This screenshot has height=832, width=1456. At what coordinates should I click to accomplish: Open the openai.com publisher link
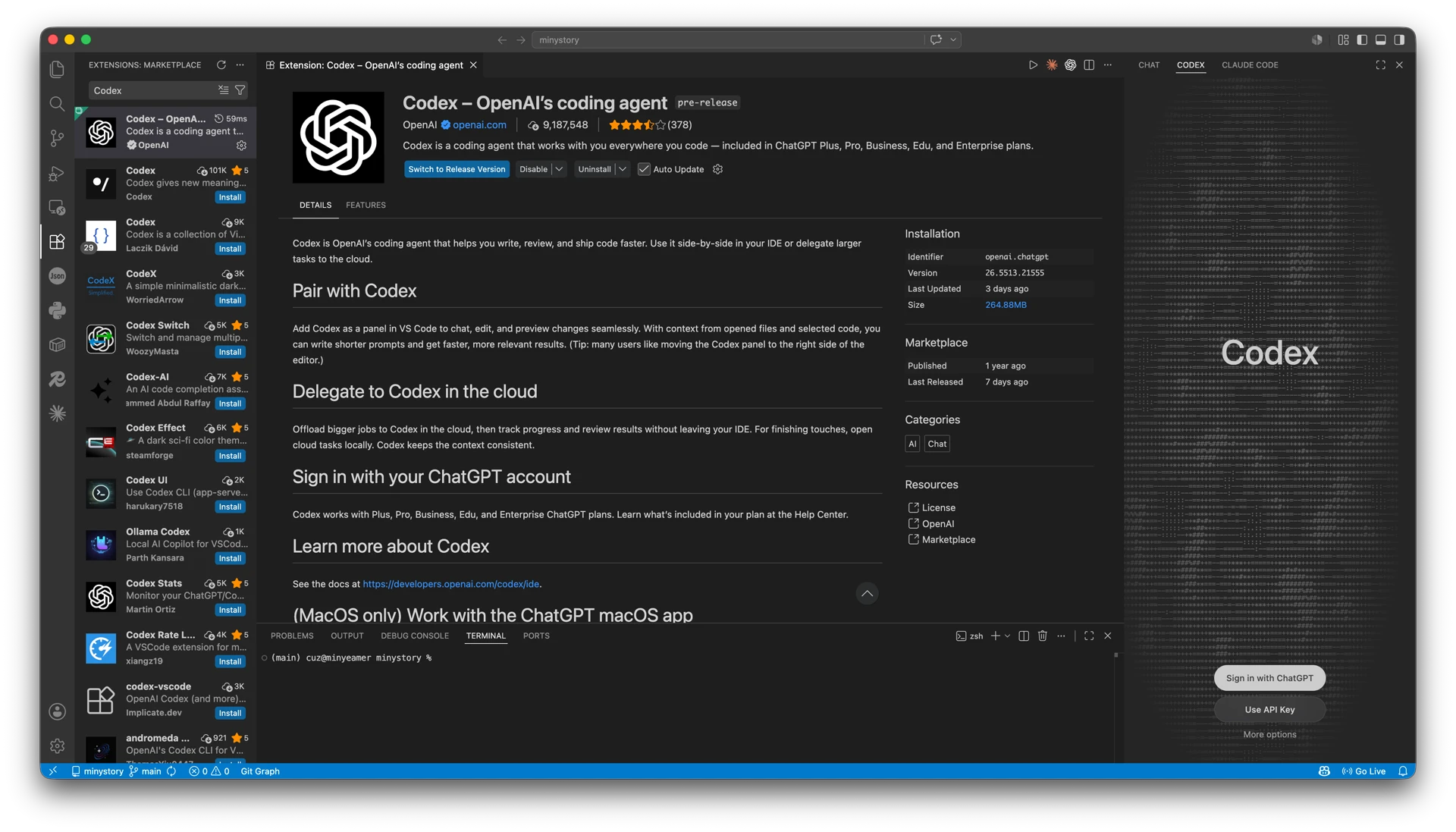[x=479, y=125]
